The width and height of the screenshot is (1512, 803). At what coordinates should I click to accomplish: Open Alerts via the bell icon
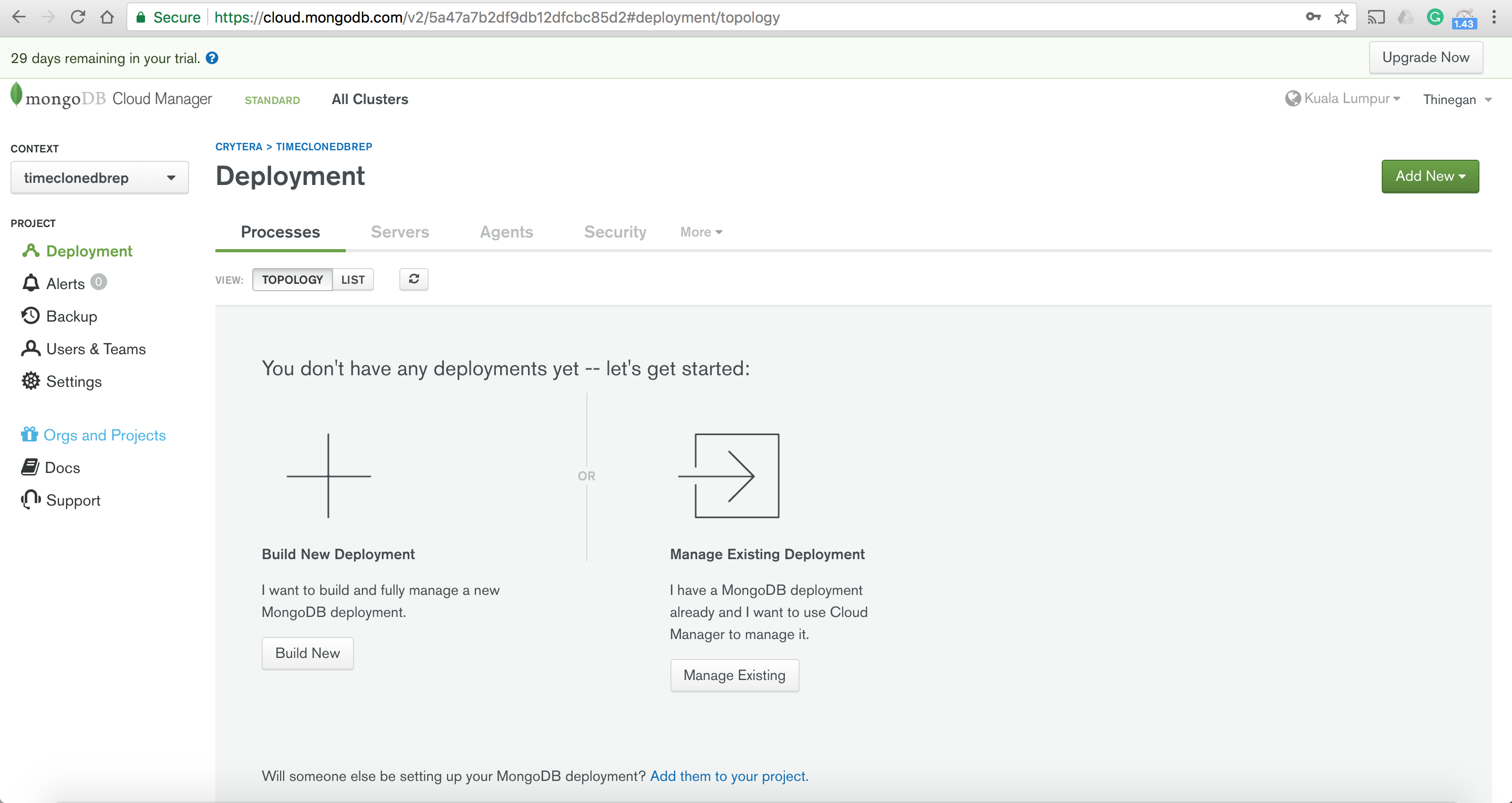point(30,283)
